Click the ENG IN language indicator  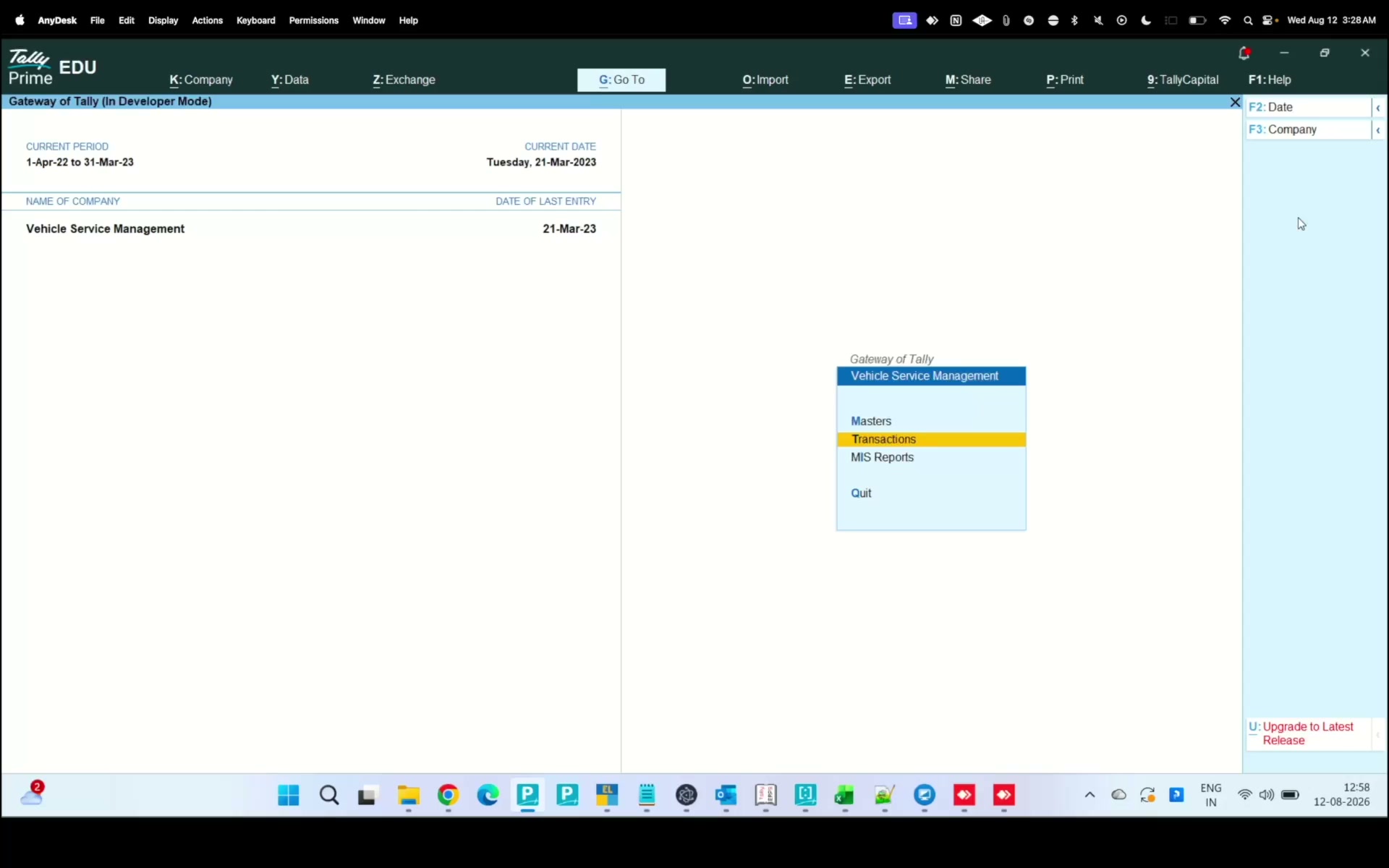click(x=1211, y=795)
